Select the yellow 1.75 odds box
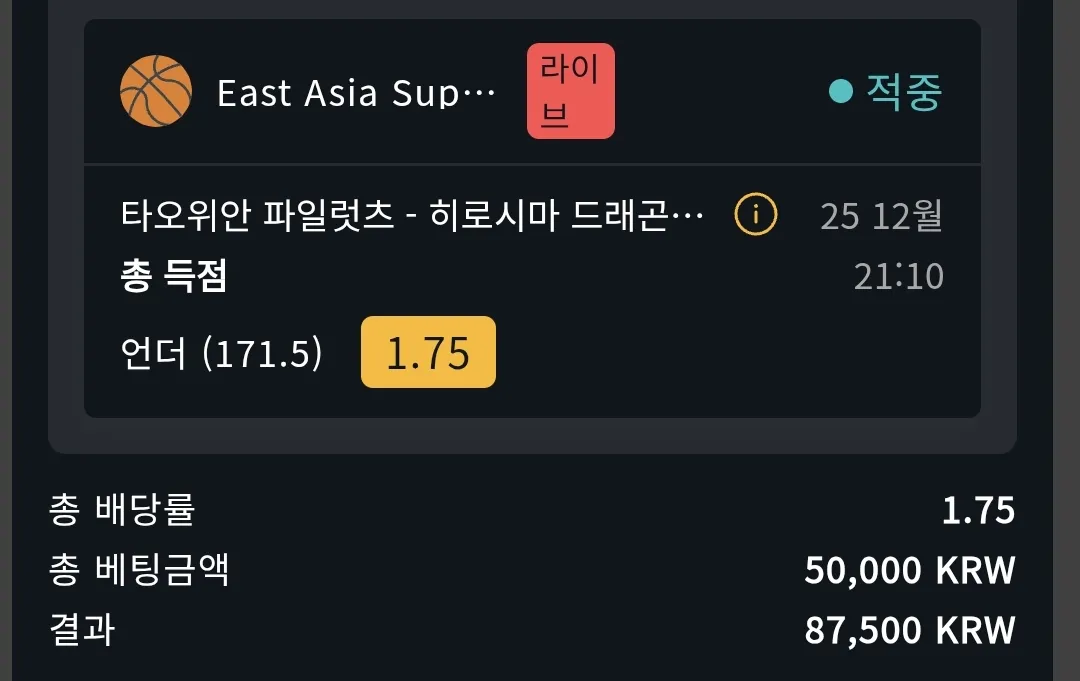 [428, 352]
